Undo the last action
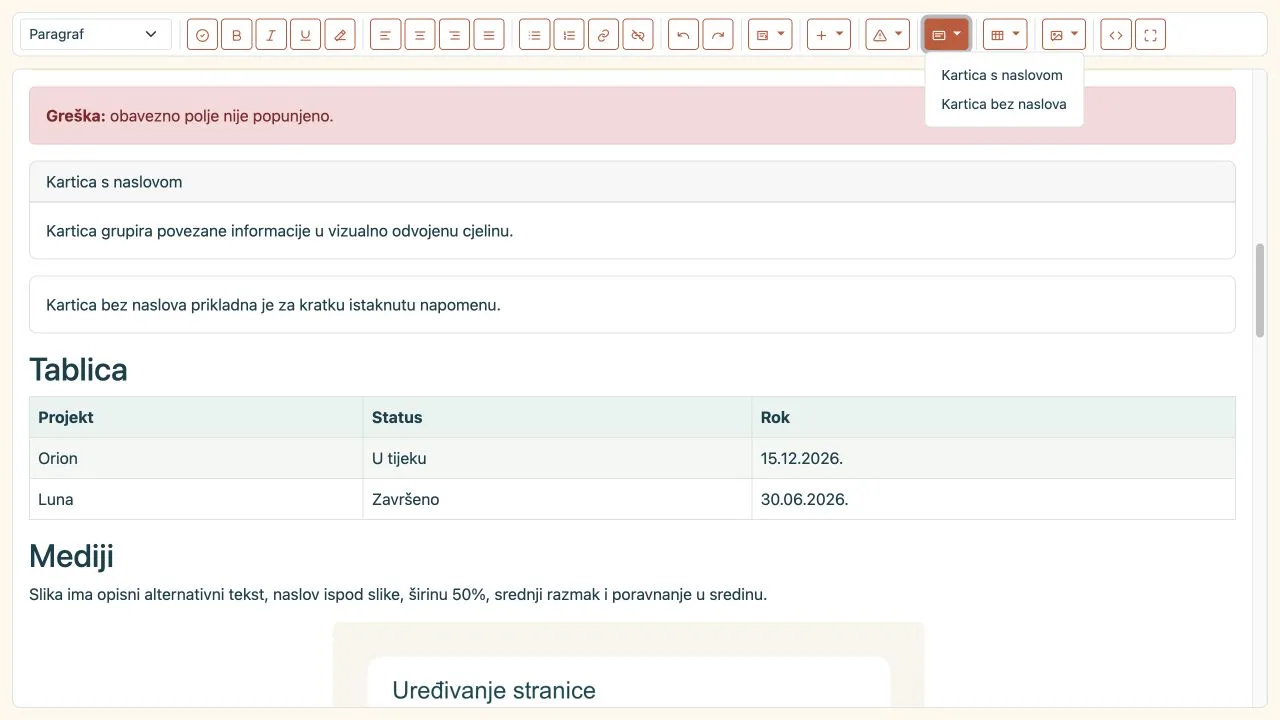This screenshot has height=720, width=1280. [x=683, y=35]
